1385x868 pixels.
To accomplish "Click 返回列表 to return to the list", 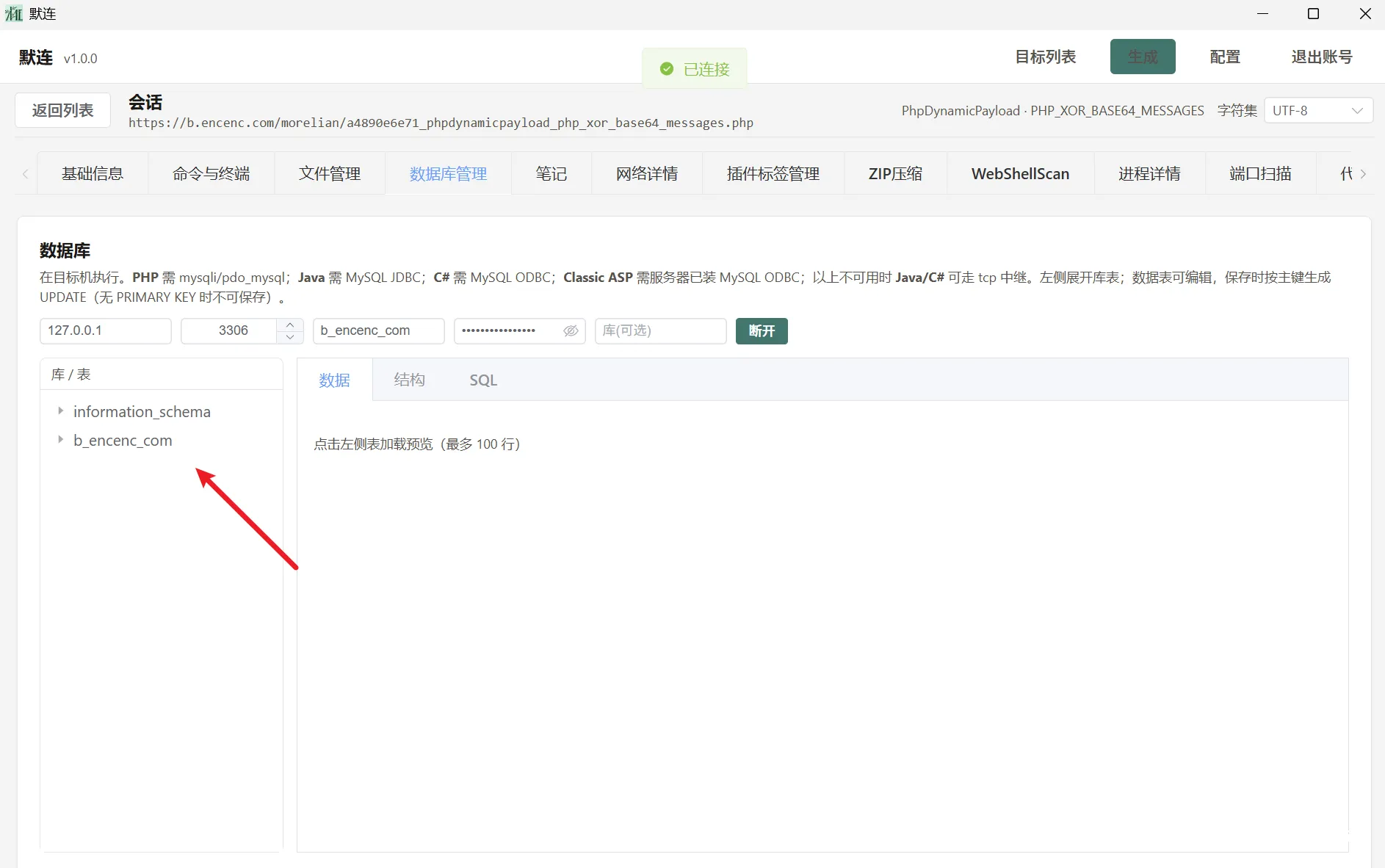I will click(x=62, y=109).
